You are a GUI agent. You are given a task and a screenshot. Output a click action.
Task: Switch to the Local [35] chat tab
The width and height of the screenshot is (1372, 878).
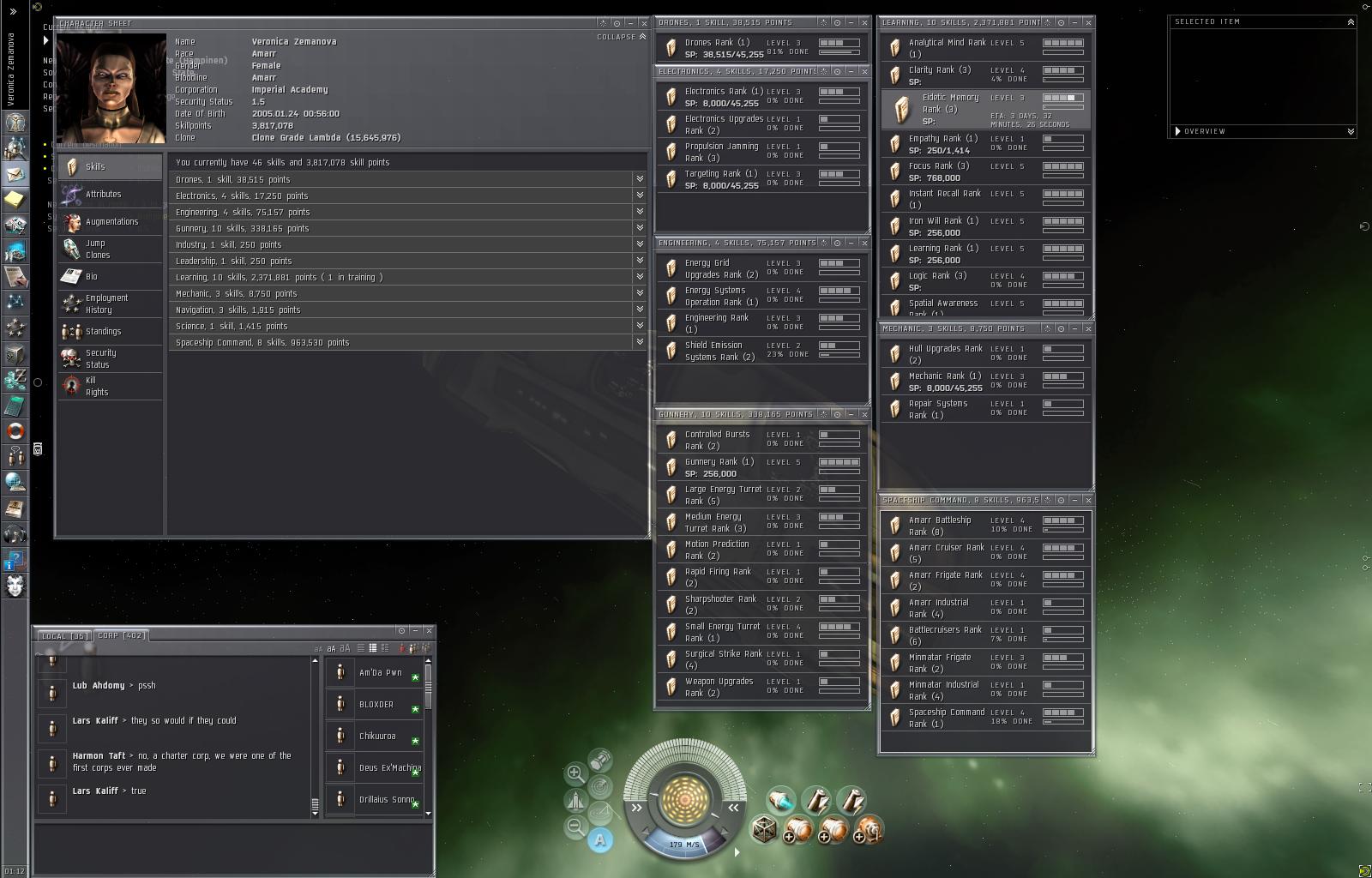click(64, 635)
